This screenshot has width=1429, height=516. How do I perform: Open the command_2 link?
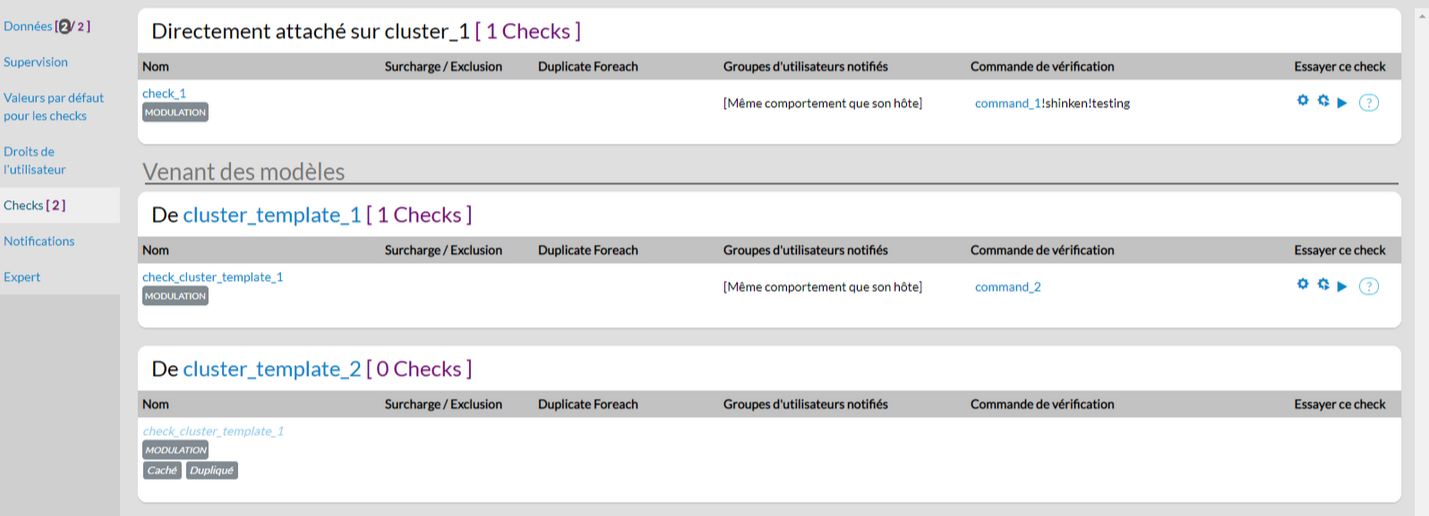tap(1007, 287)
